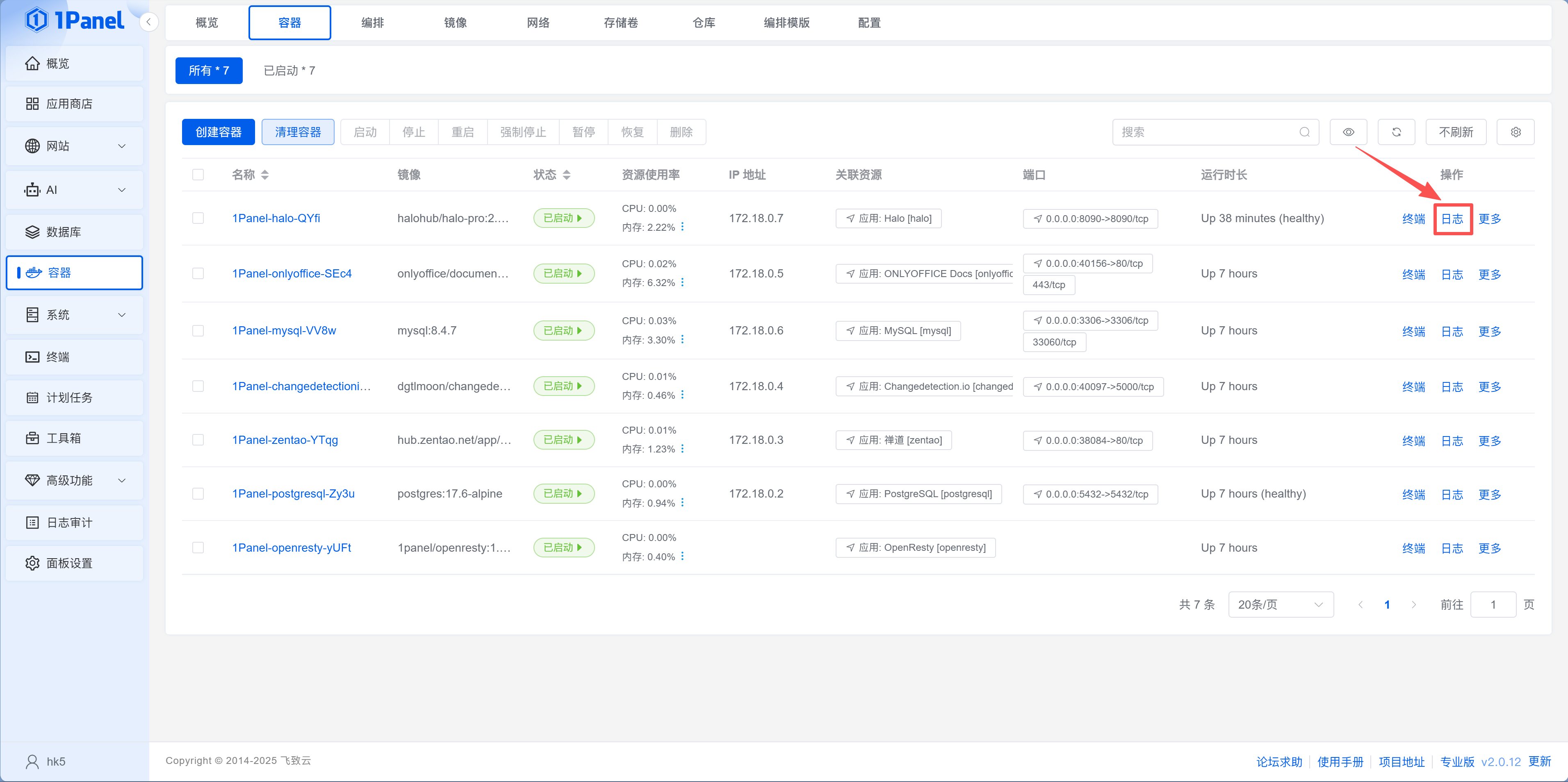Expand the 网站 sidebar menu
Viewport: 1568px width, 782px height.
tap(74, 145)
